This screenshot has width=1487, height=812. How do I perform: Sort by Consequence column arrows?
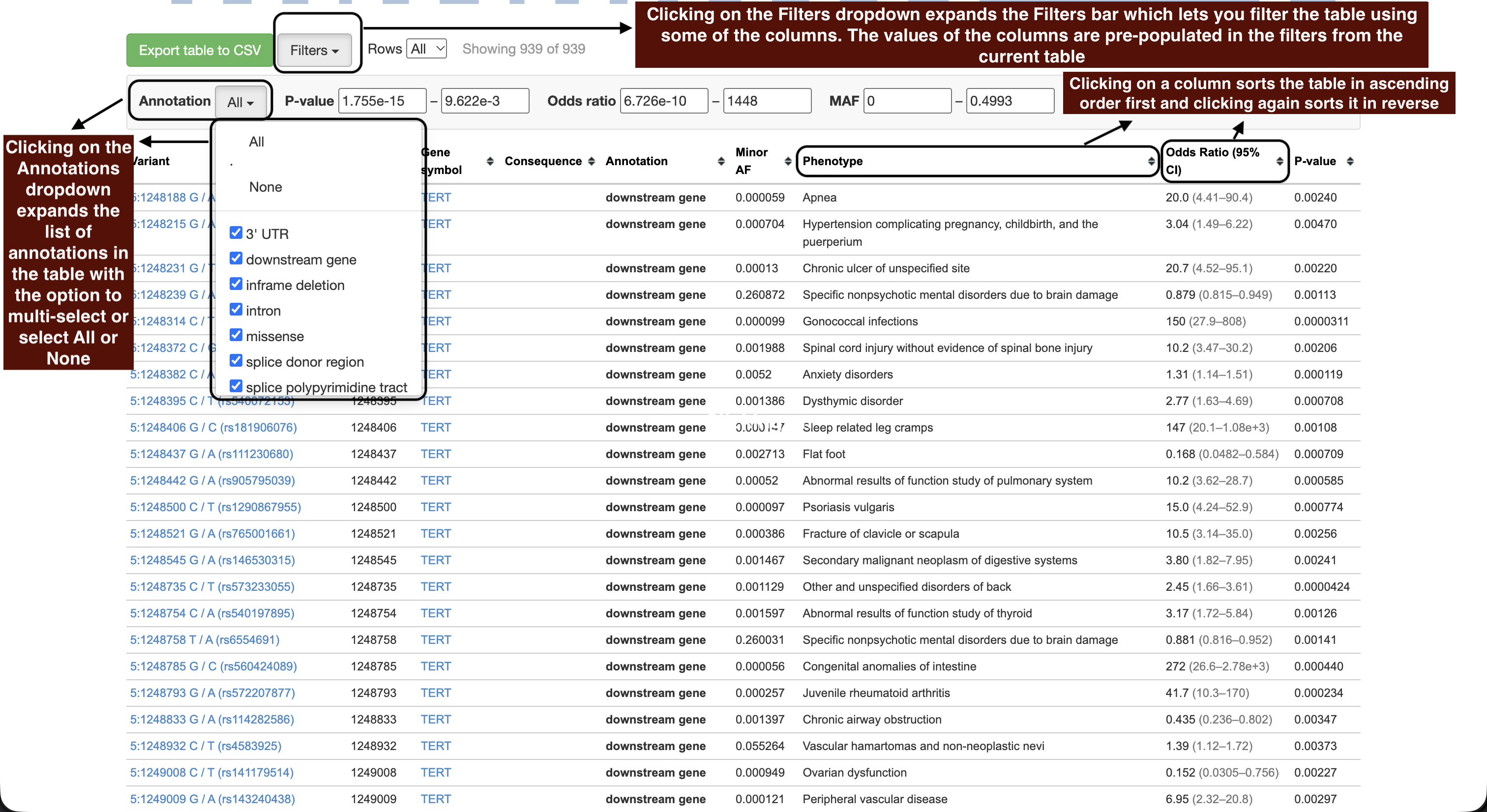(x=591, y=161)
